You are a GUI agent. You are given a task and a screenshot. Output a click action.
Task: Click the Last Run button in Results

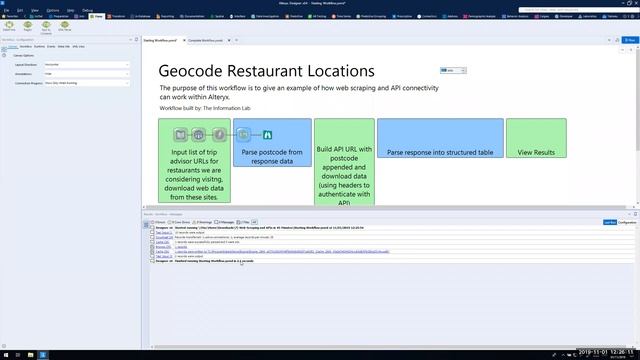[610, 222]
